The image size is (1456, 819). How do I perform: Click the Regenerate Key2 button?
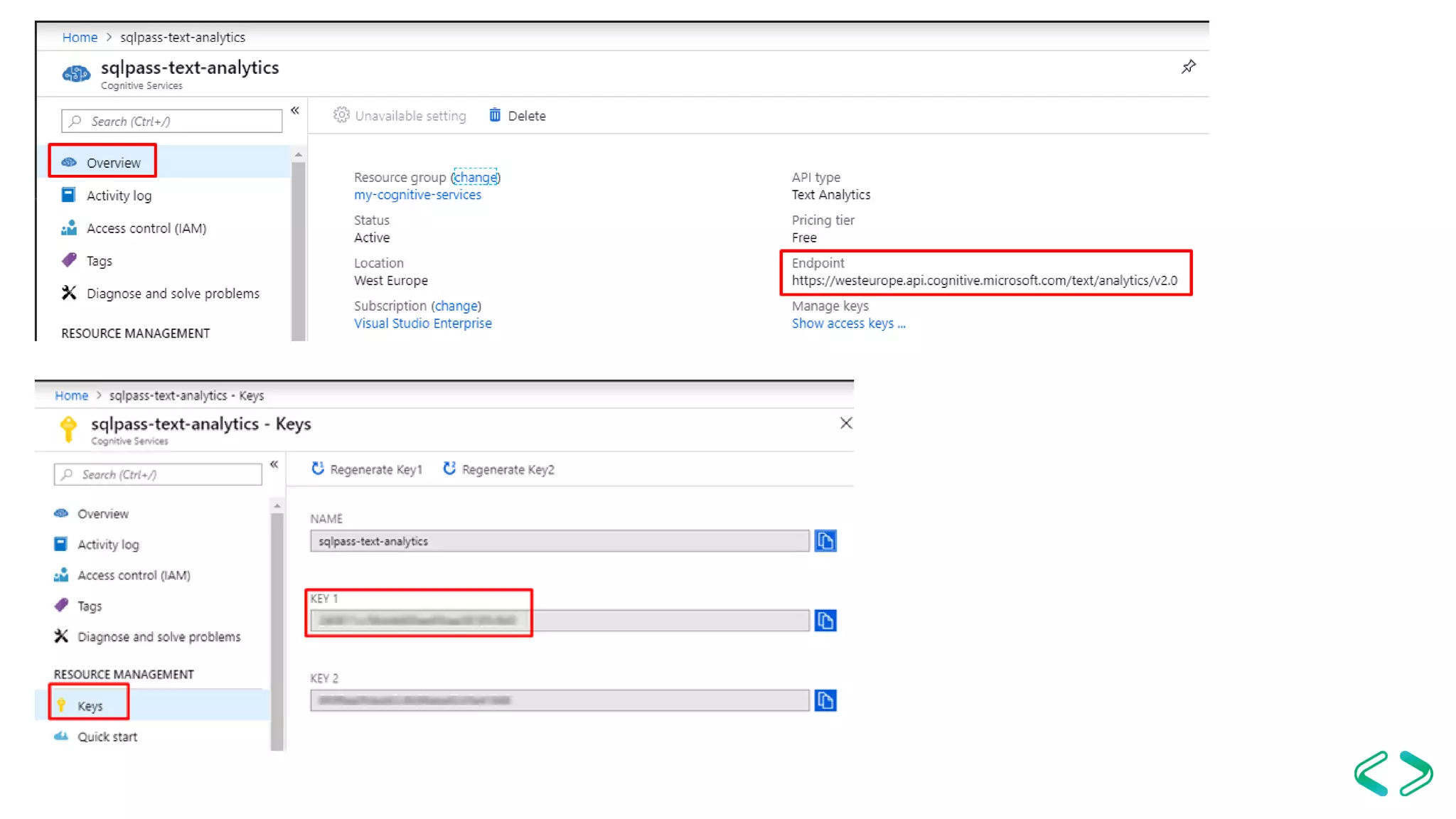point(498,469)
